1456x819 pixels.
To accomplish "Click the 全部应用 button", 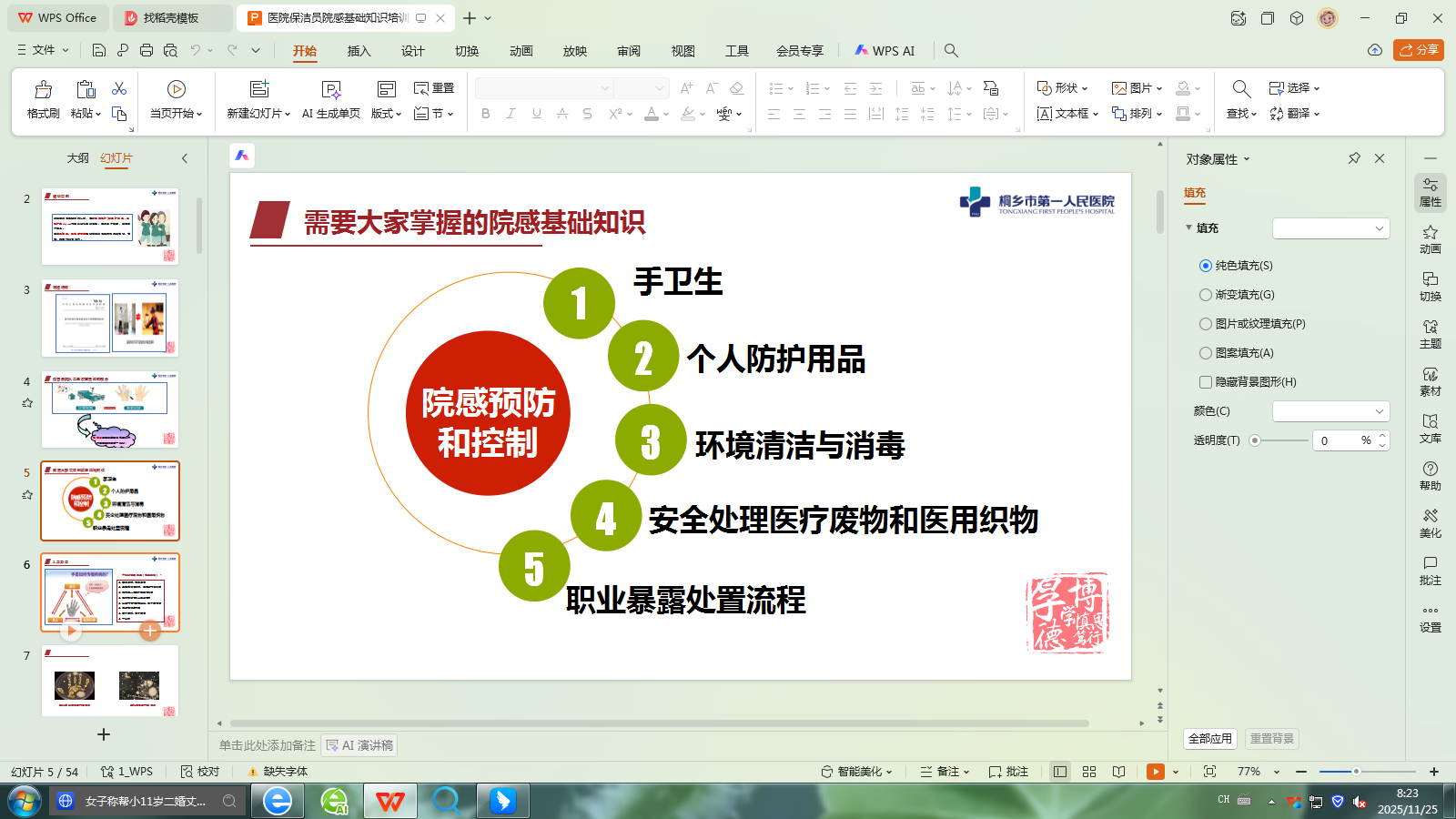I will (1210, 739).
